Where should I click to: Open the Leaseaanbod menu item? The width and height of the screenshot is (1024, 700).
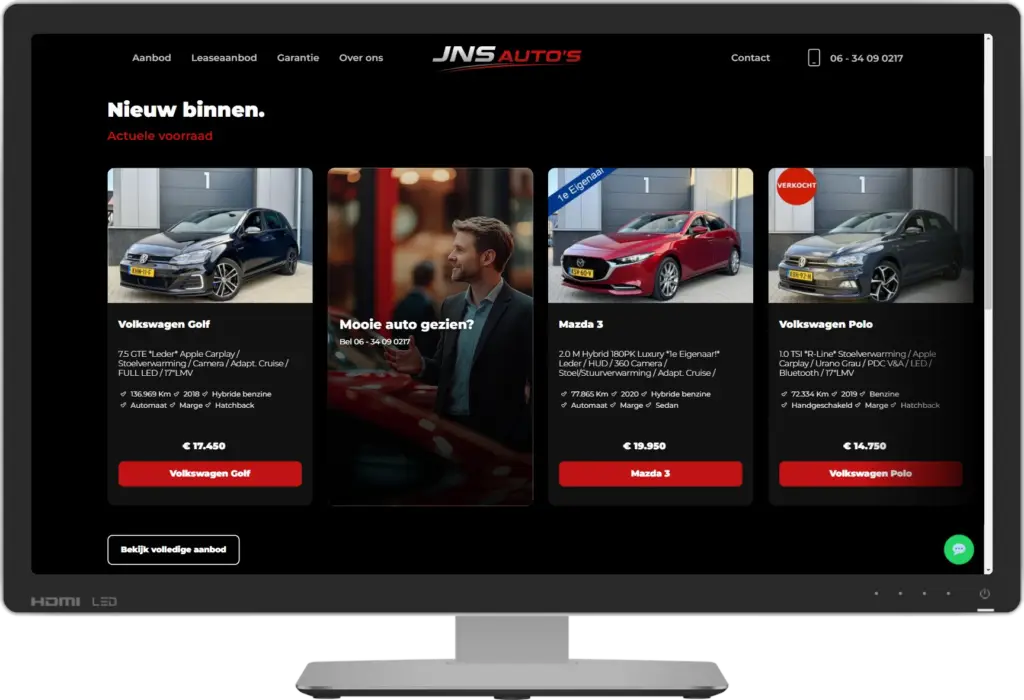pos(224,57)
